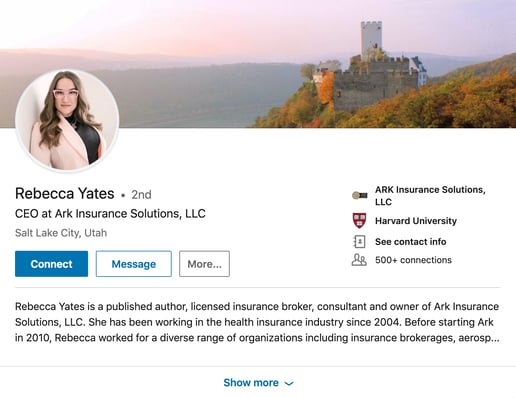Click the ARK Insurance Solutions company logo icon
Screen dimensions: 516x398
tap(360, 195)
